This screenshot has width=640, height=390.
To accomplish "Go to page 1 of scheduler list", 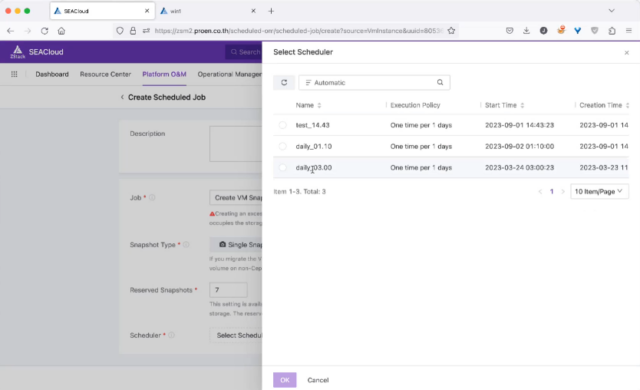I will pyautogui.click(x=551, y=191).
